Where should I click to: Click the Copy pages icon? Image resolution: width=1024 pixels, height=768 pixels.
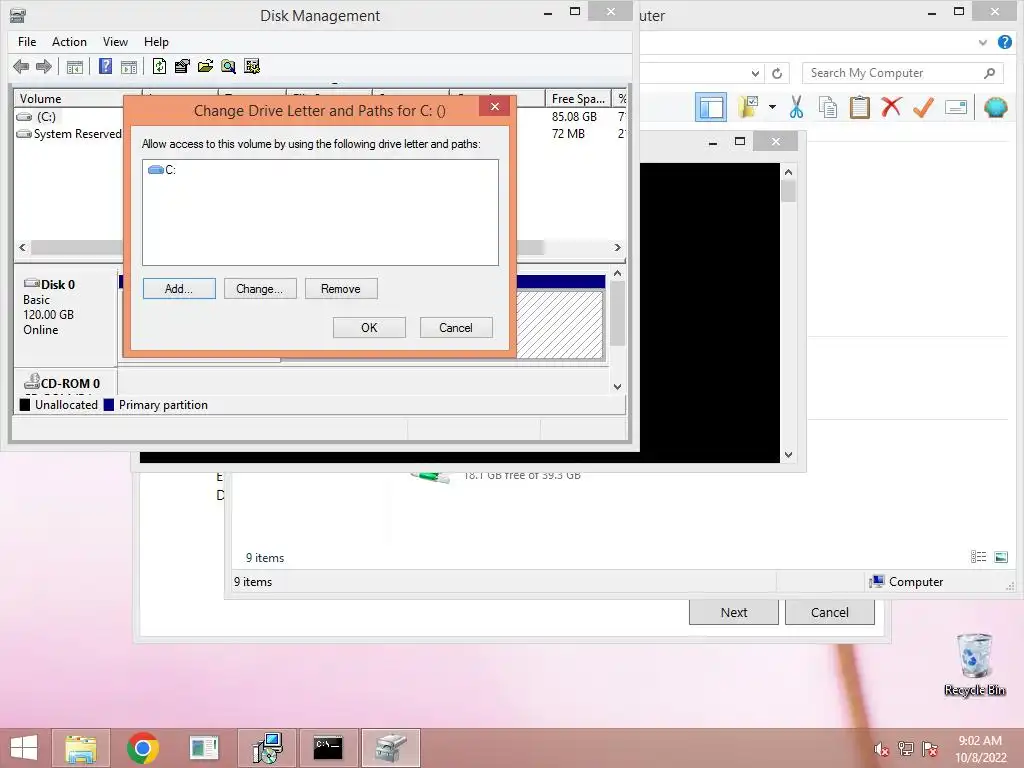coord(828,107)
